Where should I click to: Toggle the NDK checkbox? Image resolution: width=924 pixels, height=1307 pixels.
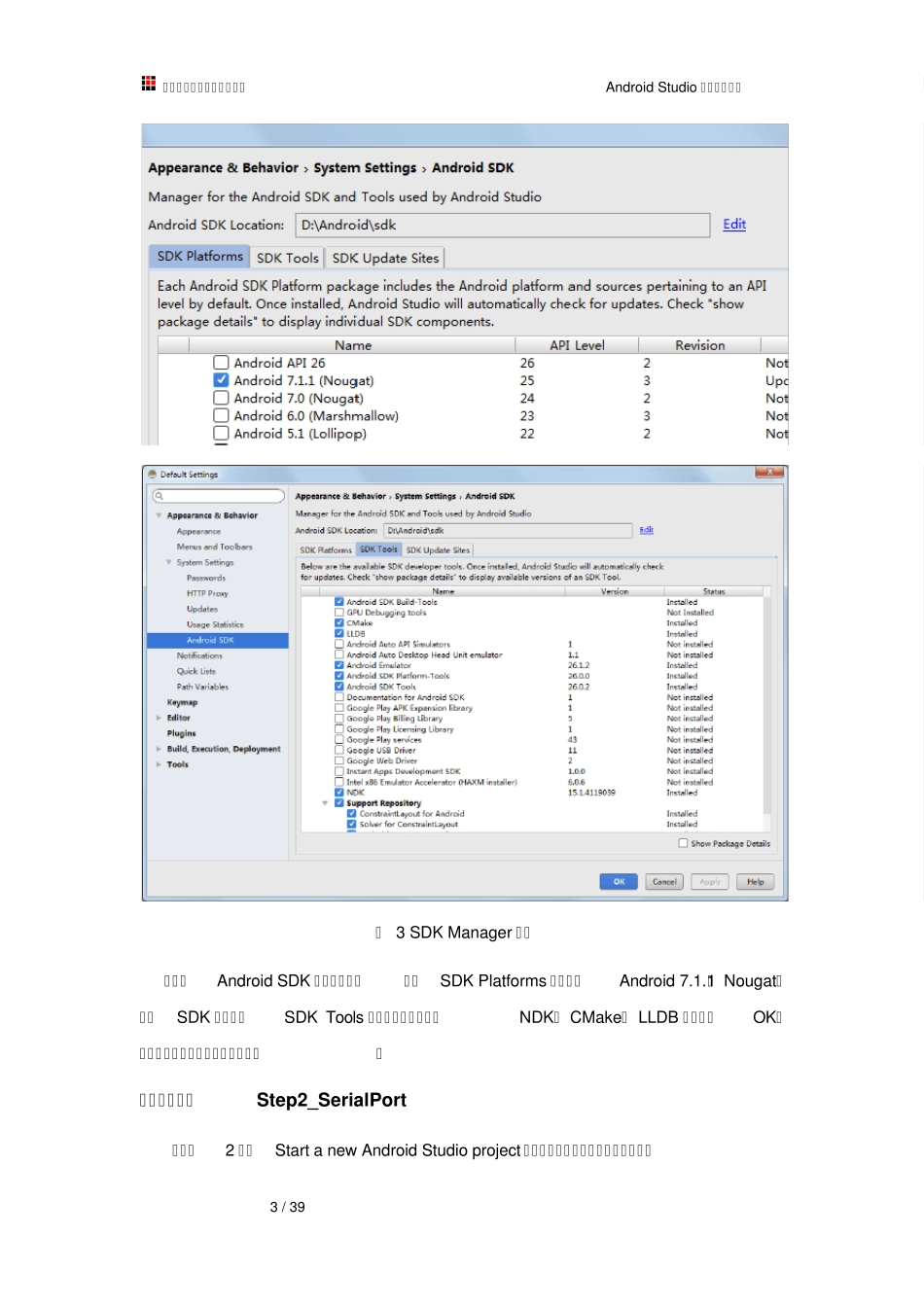coord(339,793)
